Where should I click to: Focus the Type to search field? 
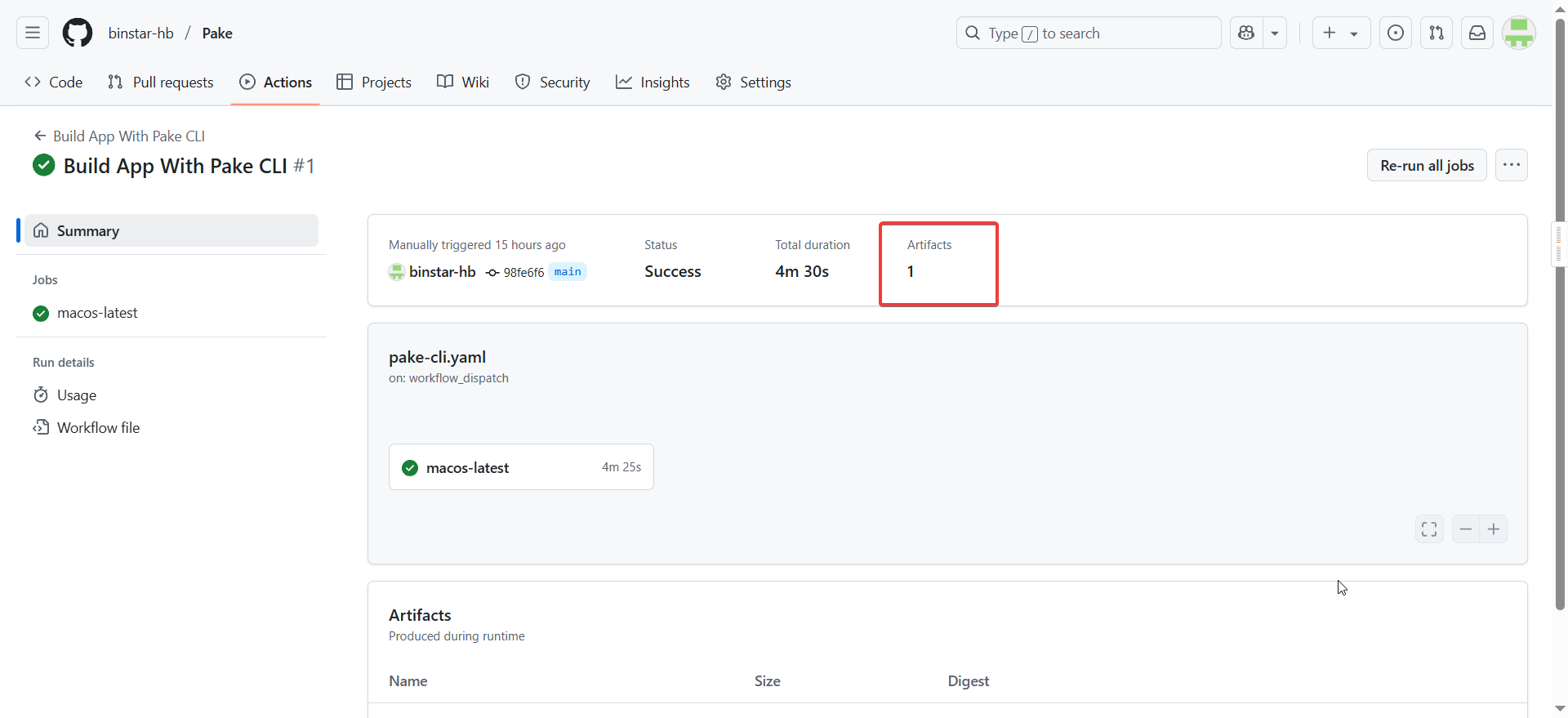tap(1089, 33)
